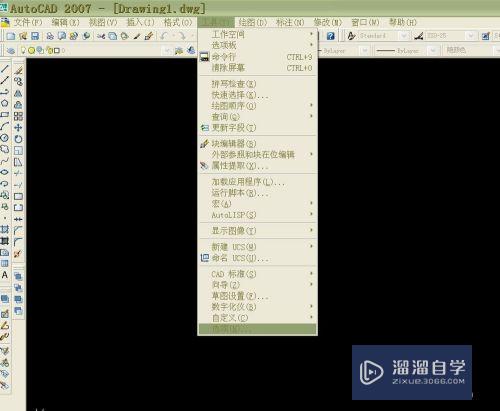Toggle layer 0 freeze sun icon
The width and height of the screenshot is (500, 411).
(x=32, y=50)
